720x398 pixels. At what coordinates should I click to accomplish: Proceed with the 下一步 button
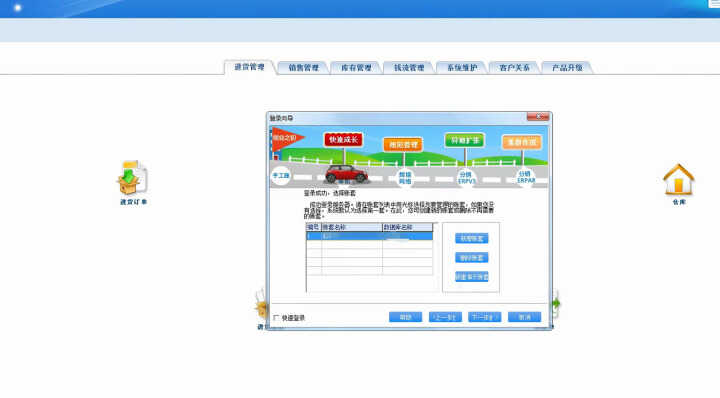click(x=484, y=317)
